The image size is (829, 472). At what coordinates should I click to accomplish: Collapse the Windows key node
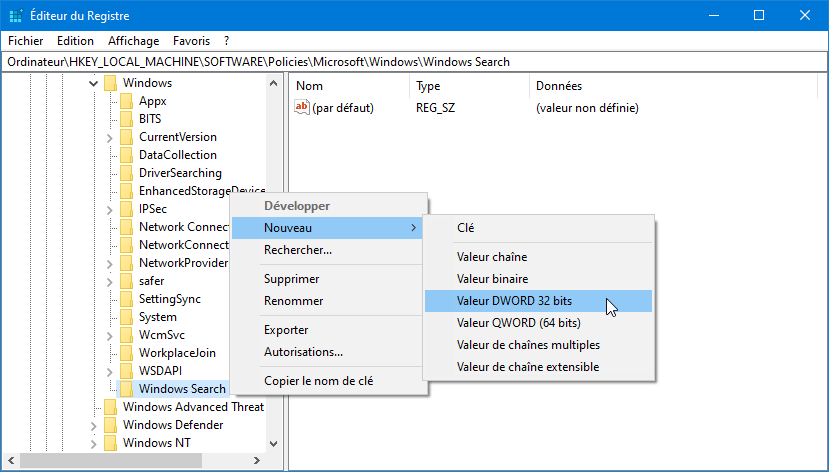click(93, 83)
